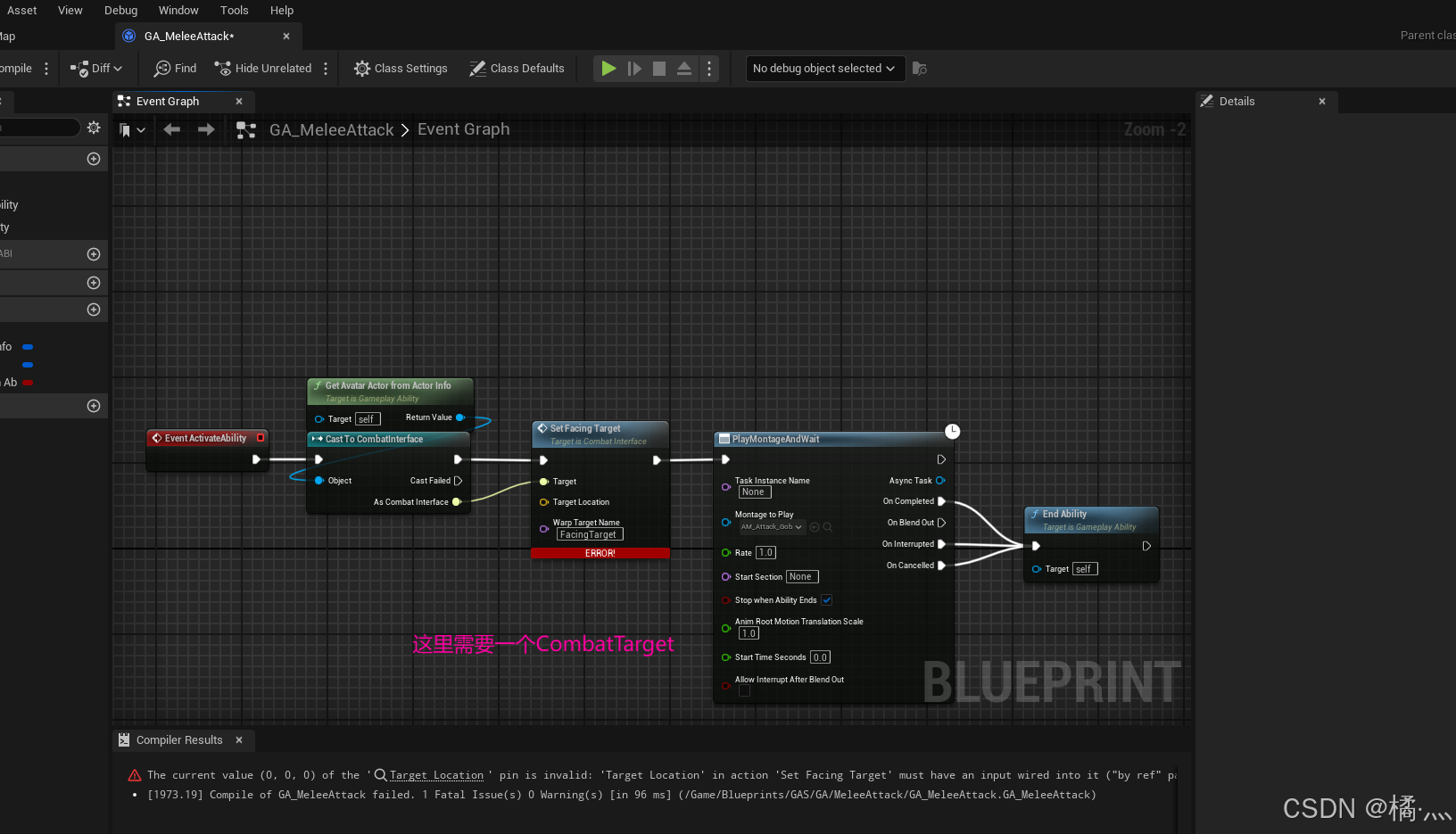Click the GA_MeleeAttack breadcrumb
The height and width of the screenshot is (834, 1456).
pyautogui.click(x=332, y=130)
